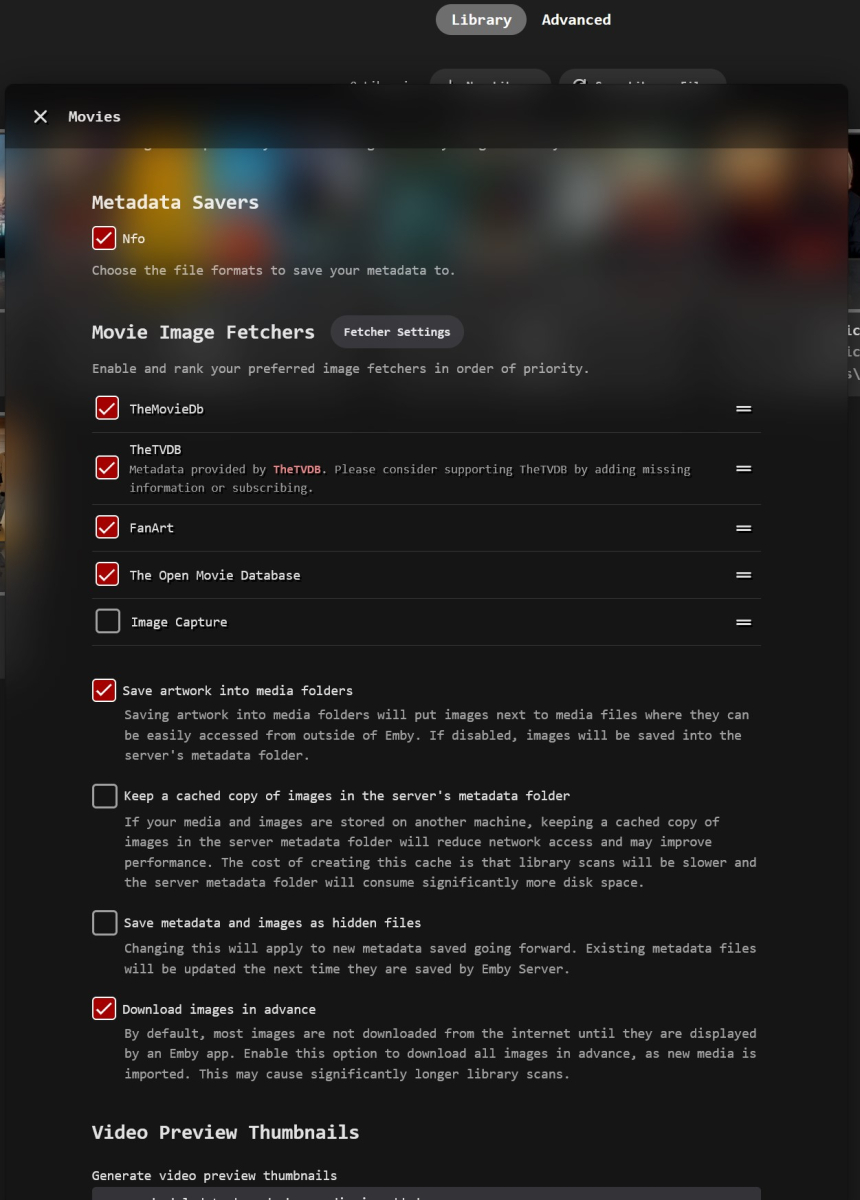Turn off Download images in advance
Image resolution: width=860 pixels, height=1200 pixels.
pyautogui.click(x=104, y=1009)
